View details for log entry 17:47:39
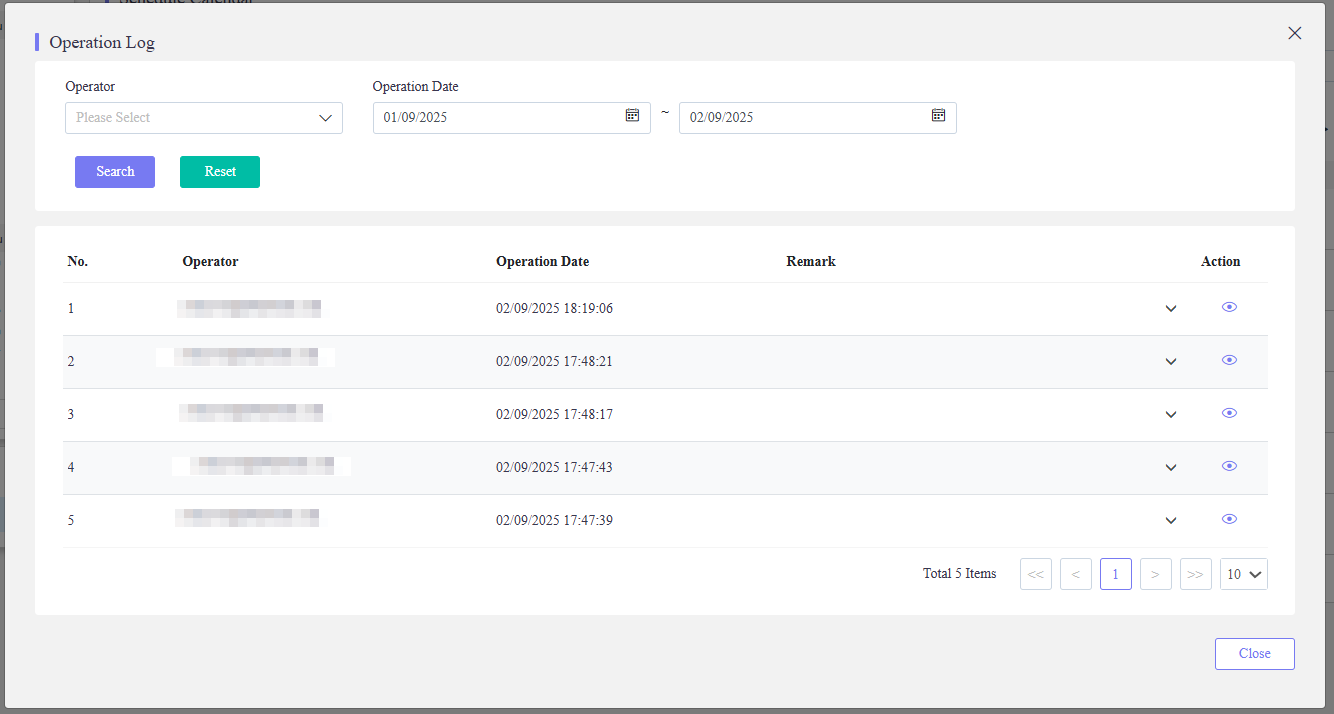Image resolution: width=1334 pixels, height=714 pixels. coord(1229,519)
